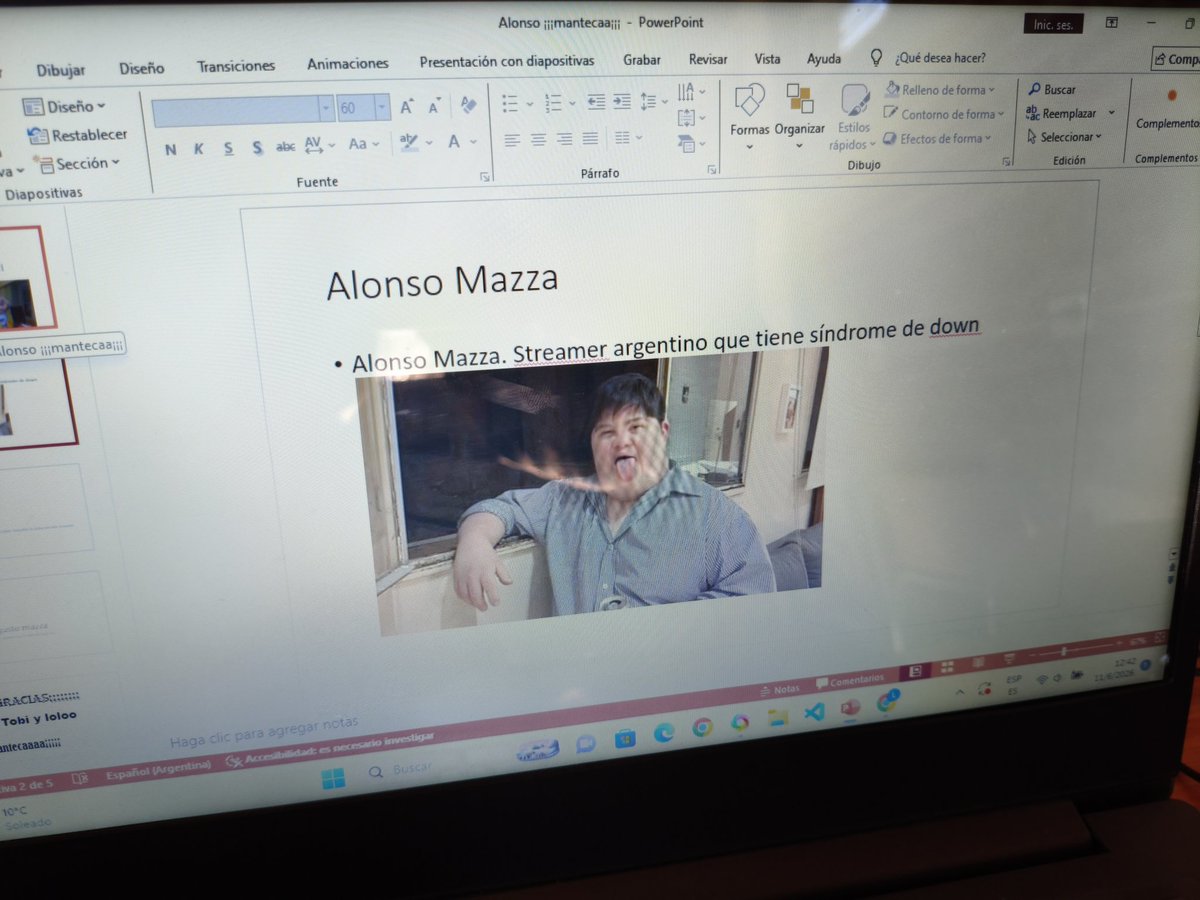Open text highlight color picker
This screenshot has width=1200, height=900.
408,143
